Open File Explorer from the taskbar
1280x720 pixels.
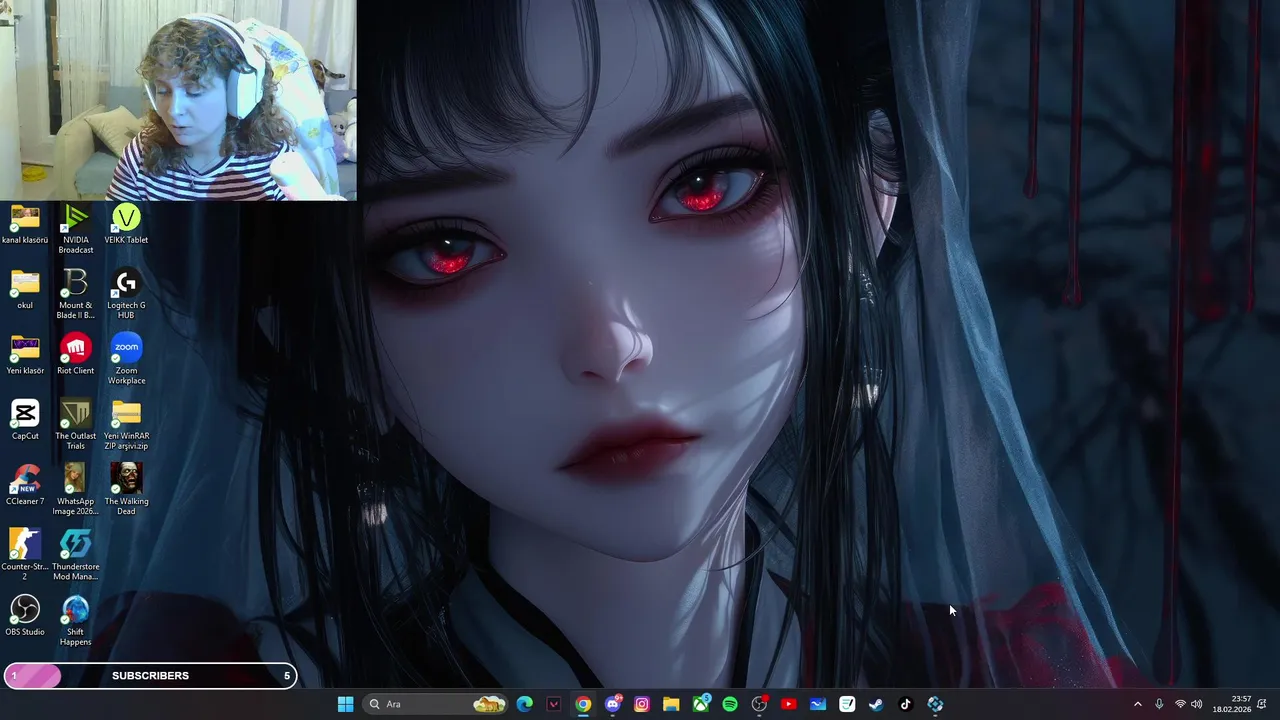(671, 704)
